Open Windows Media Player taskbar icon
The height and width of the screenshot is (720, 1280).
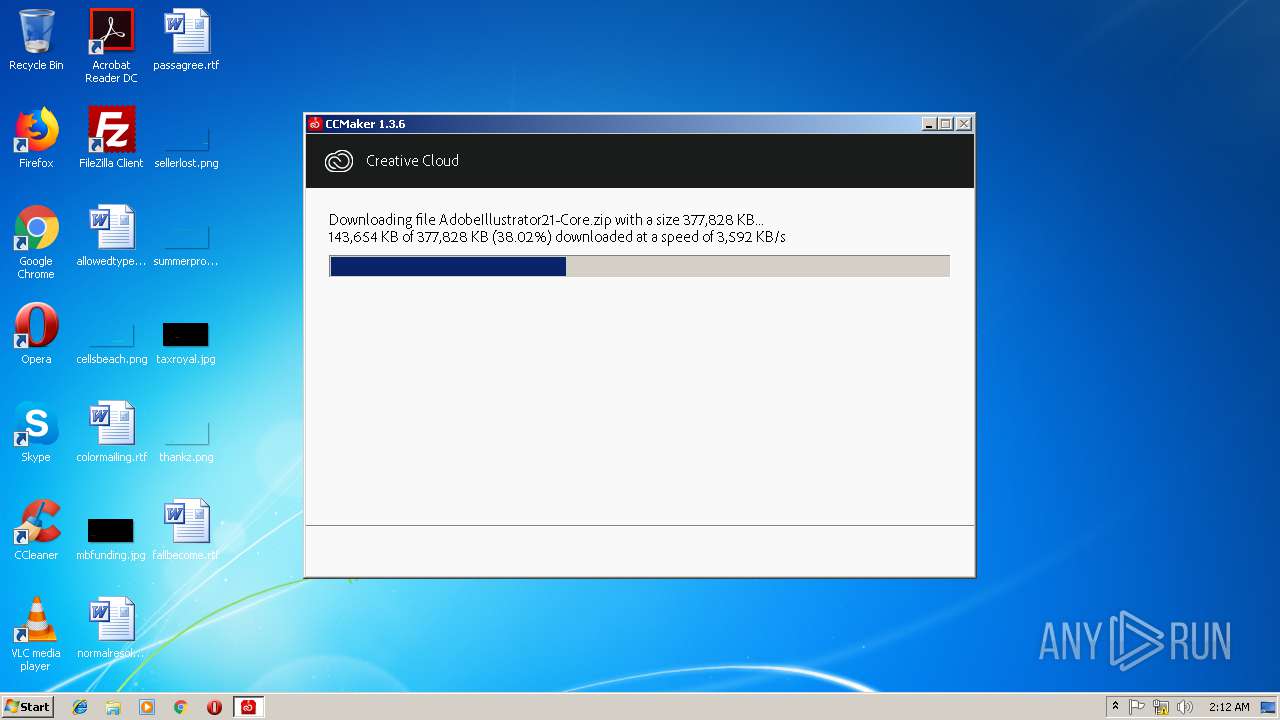click(147, 707)
